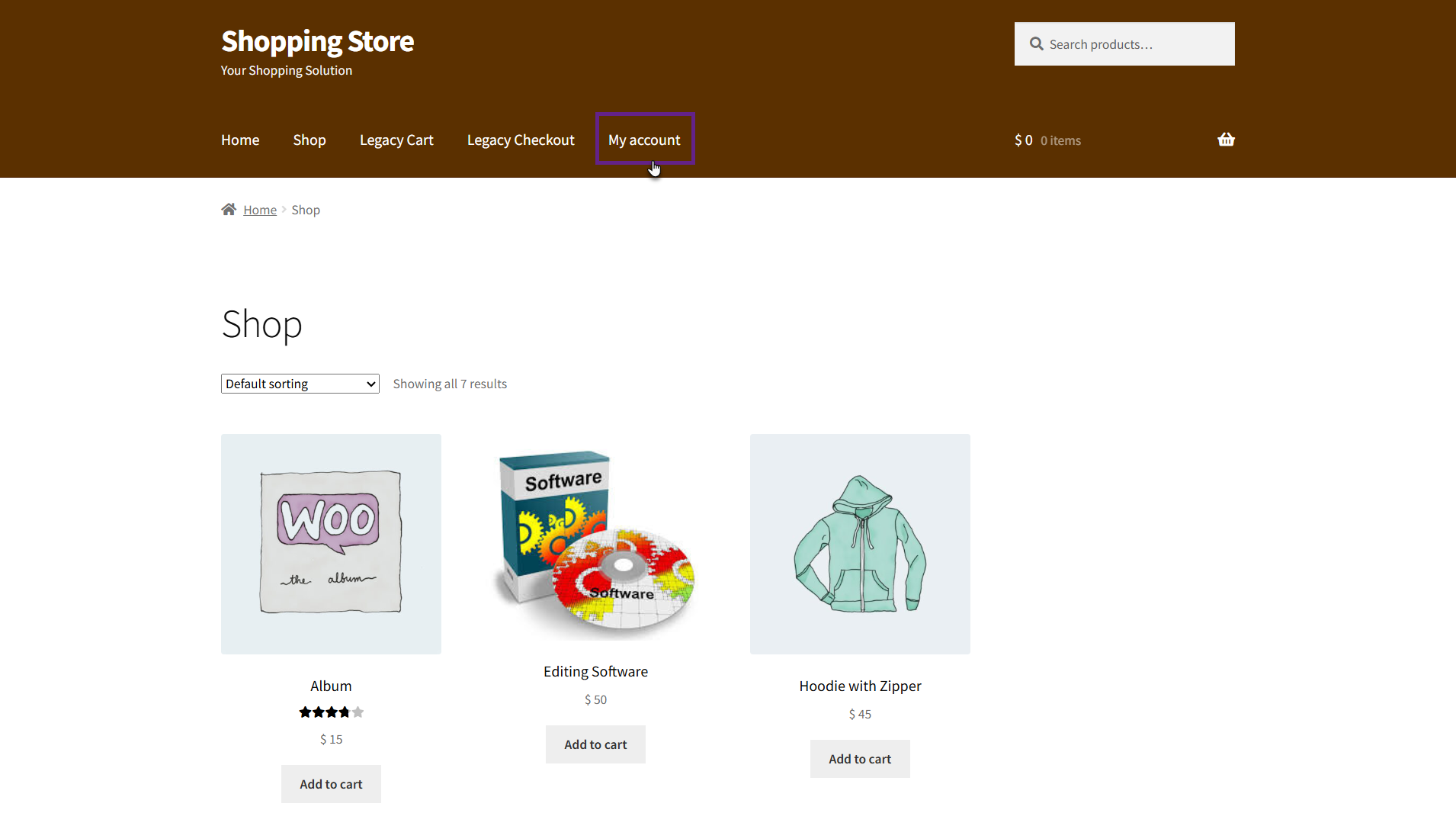Add Hoodie with Zipper to cart
Image resolution: width=1456 pixels, height=826 pixels.
(x=860, y=759)
